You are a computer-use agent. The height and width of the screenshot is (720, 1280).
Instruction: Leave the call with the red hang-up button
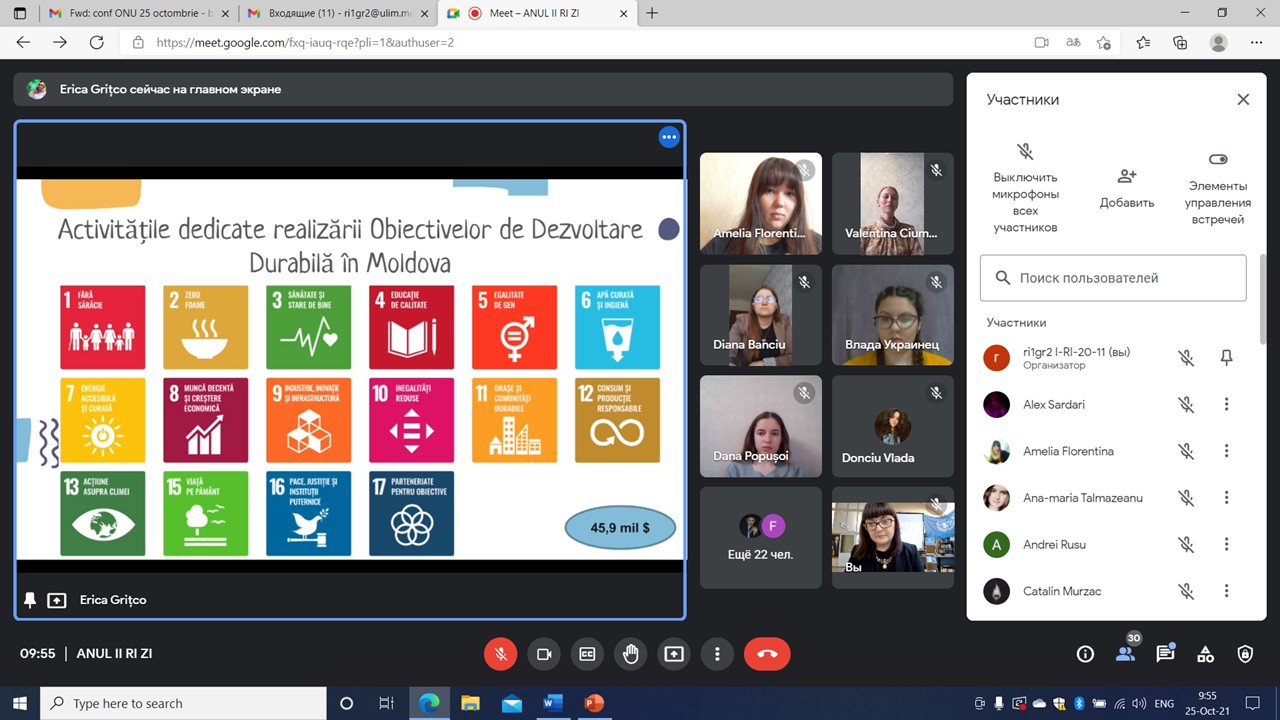[x=767, y=654]
